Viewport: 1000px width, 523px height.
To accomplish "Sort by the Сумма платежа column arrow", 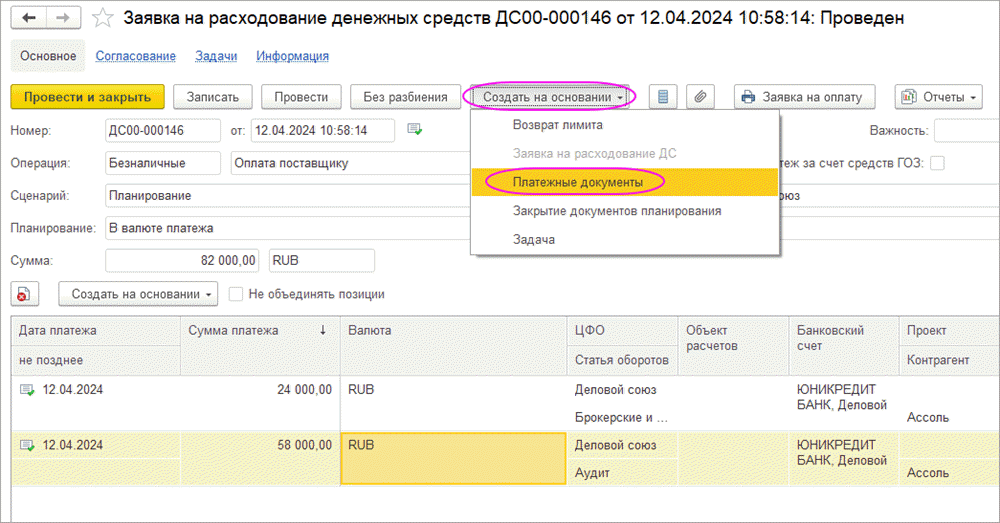I will click(322, 330).
